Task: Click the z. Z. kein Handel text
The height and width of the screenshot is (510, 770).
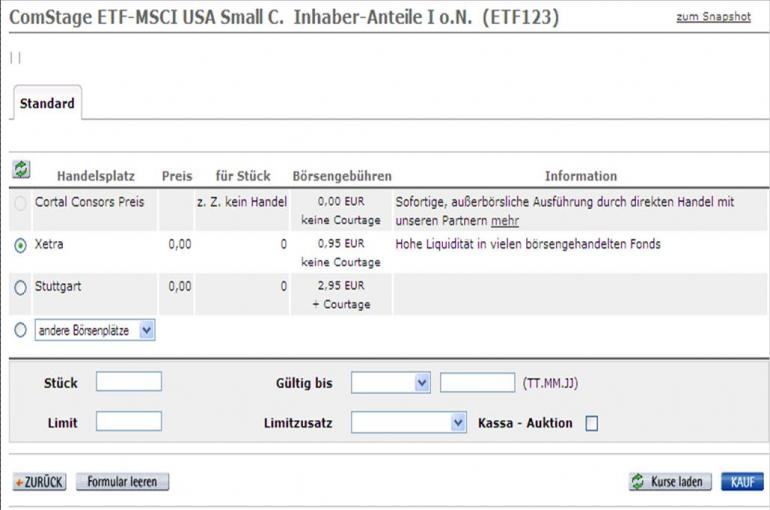Action: (242, 202)
